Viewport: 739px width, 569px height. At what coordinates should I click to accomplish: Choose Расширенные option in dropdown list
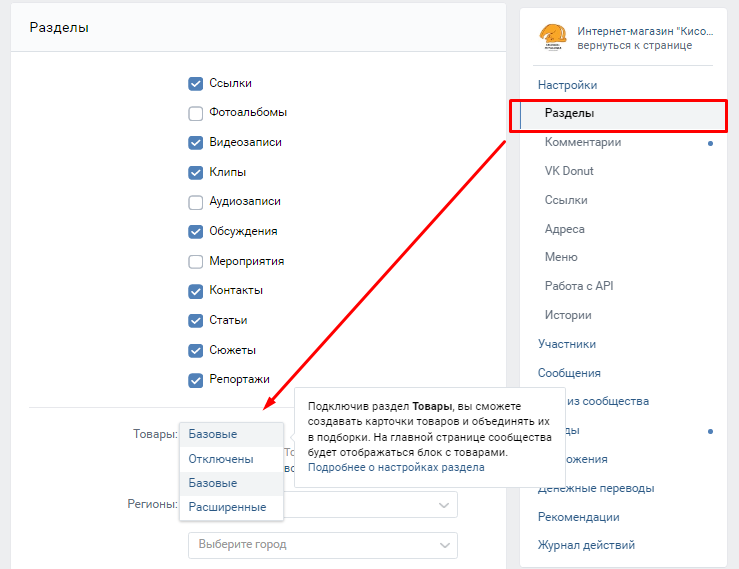point(227,507)
